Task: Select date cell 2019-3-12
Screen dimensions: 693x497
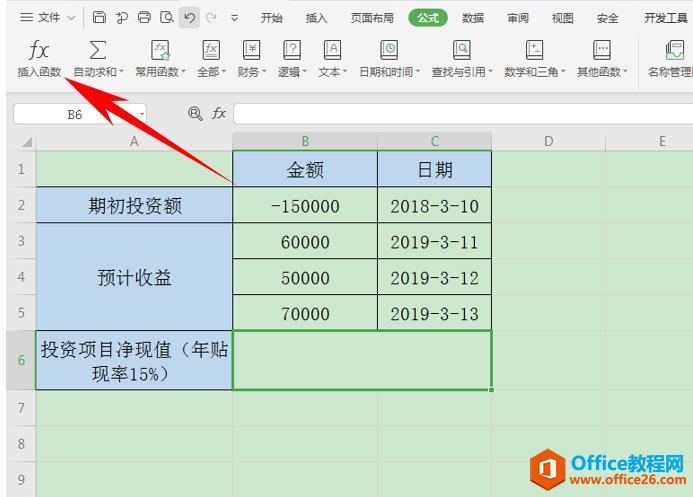Action: click(x=434, y=277)
